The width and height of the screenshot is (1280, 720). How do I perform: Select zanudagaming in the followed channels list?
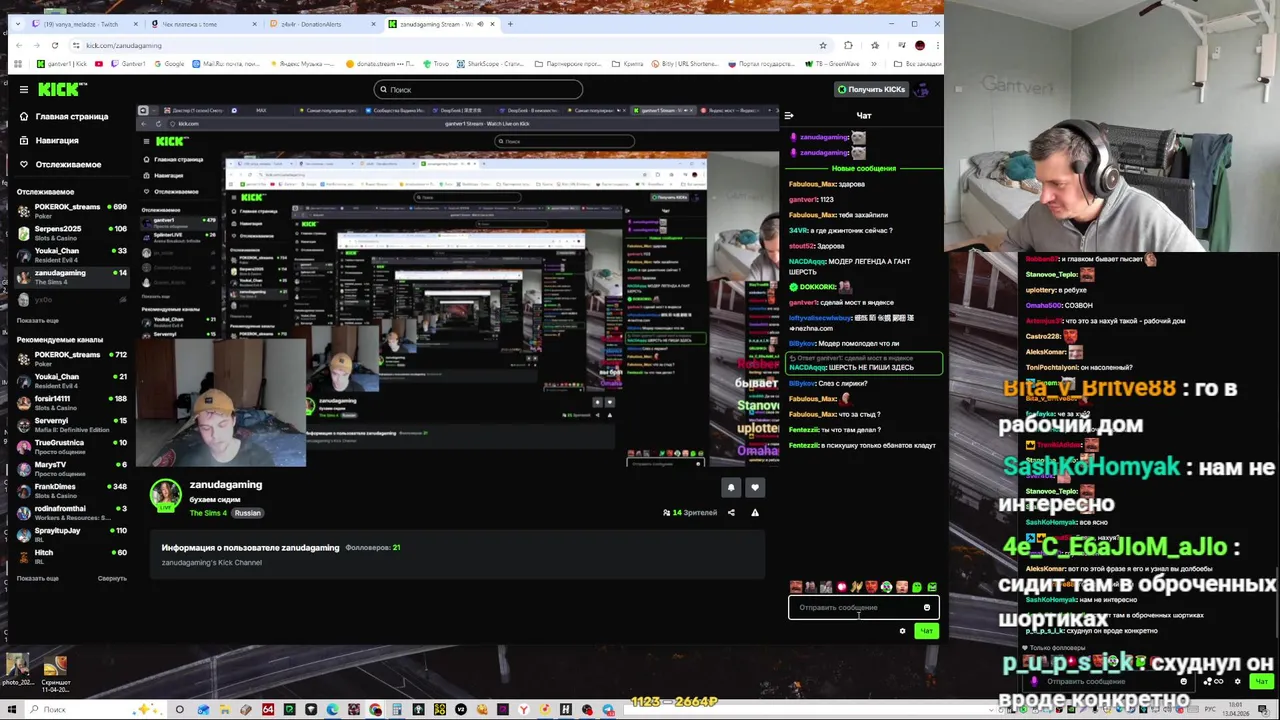[x=72, y=276]
